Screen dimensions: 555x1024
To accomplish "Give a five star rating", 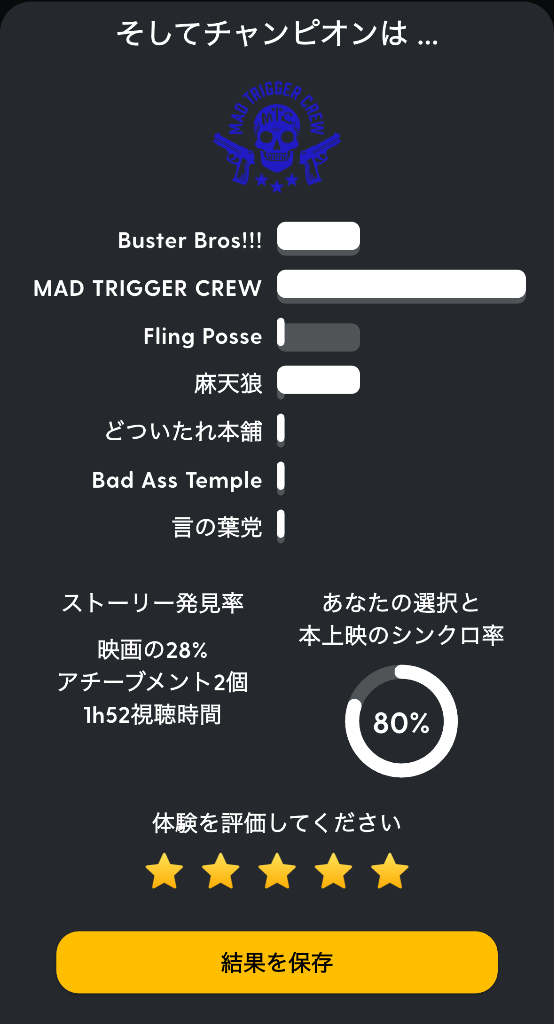I will [x=390, y=871].
